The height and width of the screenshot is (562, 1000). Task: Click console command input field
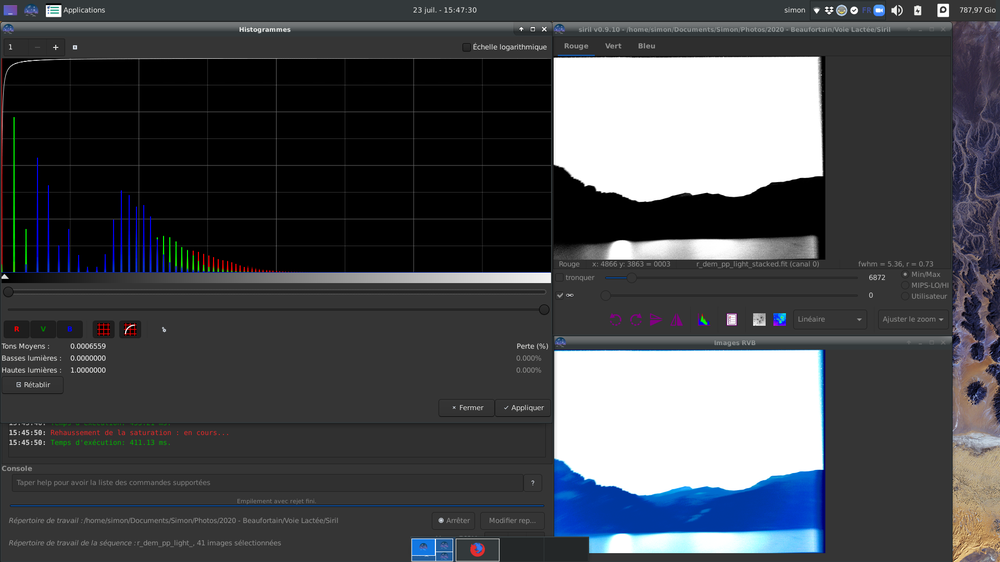pos(267,483)
